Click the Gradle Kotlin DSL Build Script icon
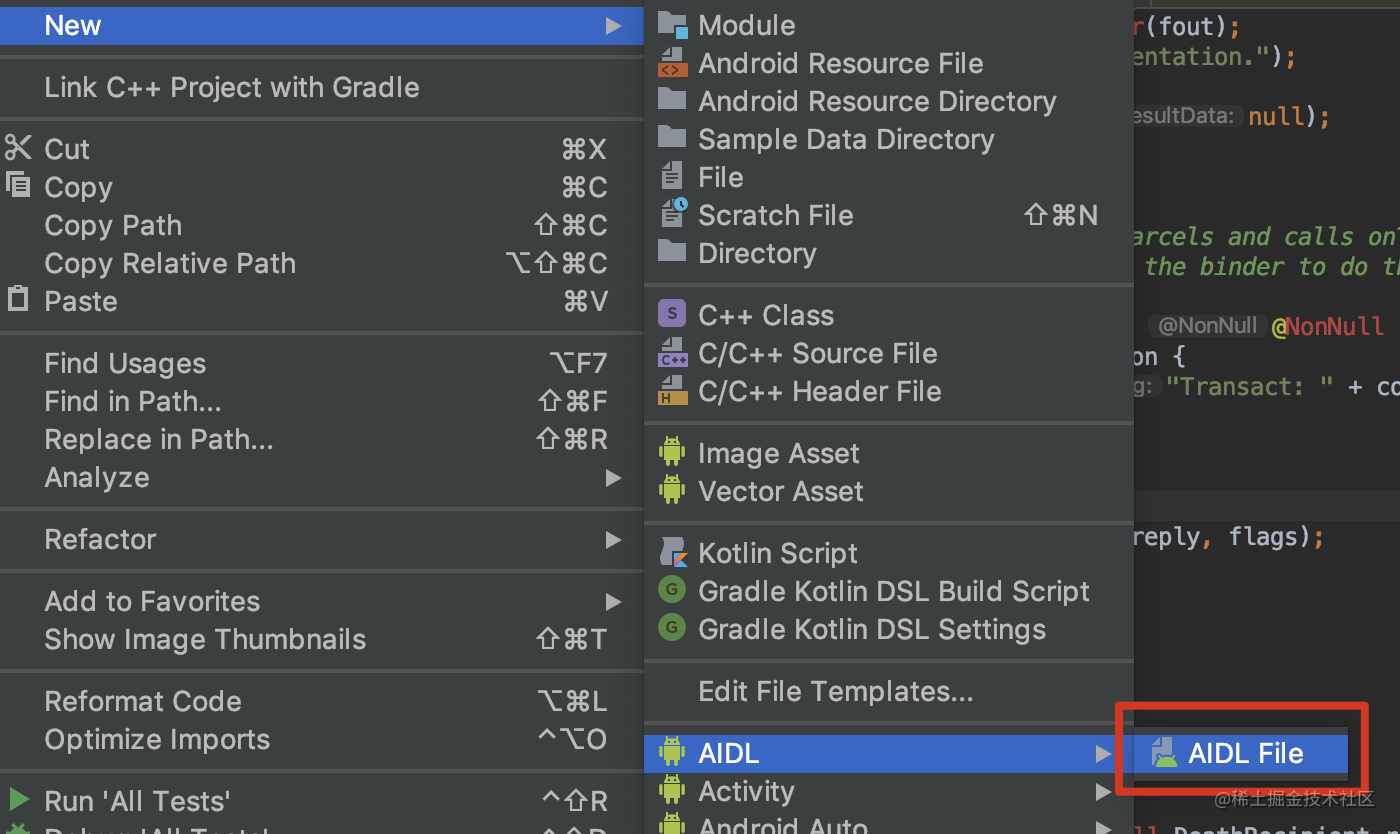This screenshot has height=834, width=1400. tap(671, 590)
